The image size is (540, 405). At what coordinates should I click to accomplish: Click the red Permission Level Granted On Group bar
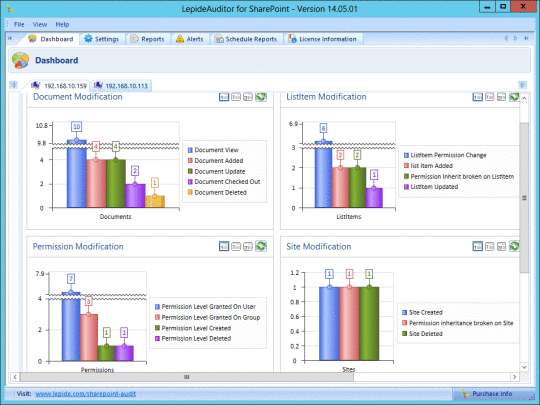coord(89,337)
